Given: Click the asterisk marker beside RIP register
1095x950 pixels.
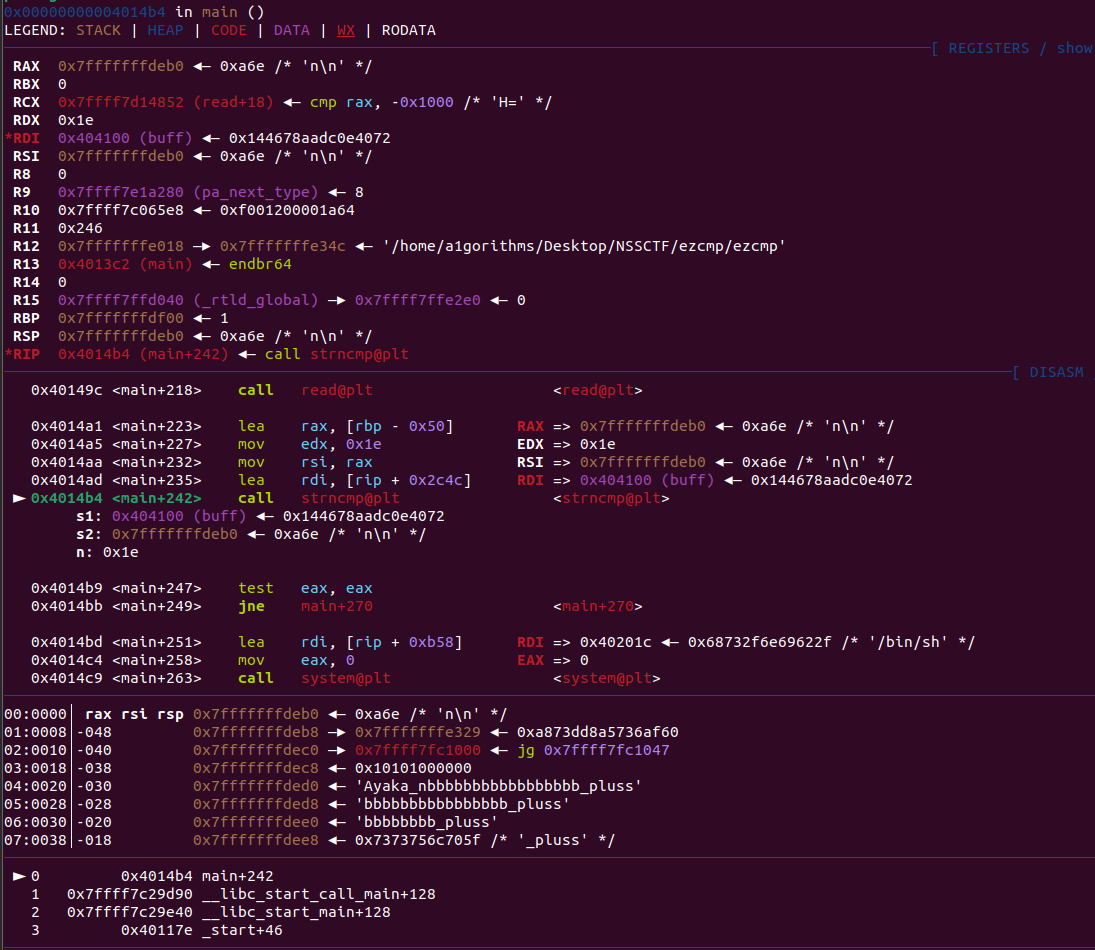Looking at the screenshot, I should [8, 354].
